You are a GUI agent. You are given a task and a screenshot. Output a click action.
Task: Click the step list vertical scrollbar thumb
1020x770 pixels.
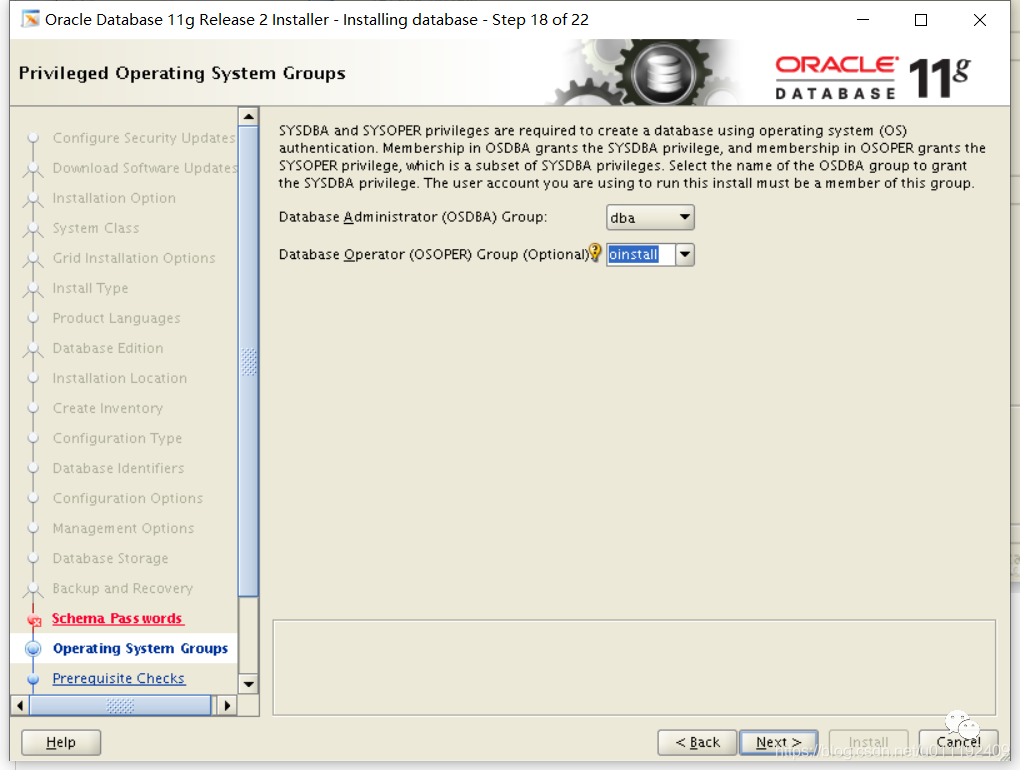coord(248,362)
